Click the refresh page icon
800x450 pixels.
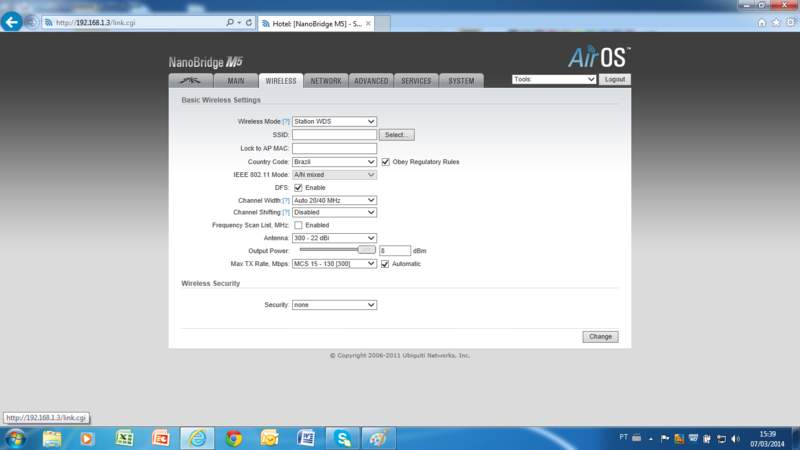(249, 22)
